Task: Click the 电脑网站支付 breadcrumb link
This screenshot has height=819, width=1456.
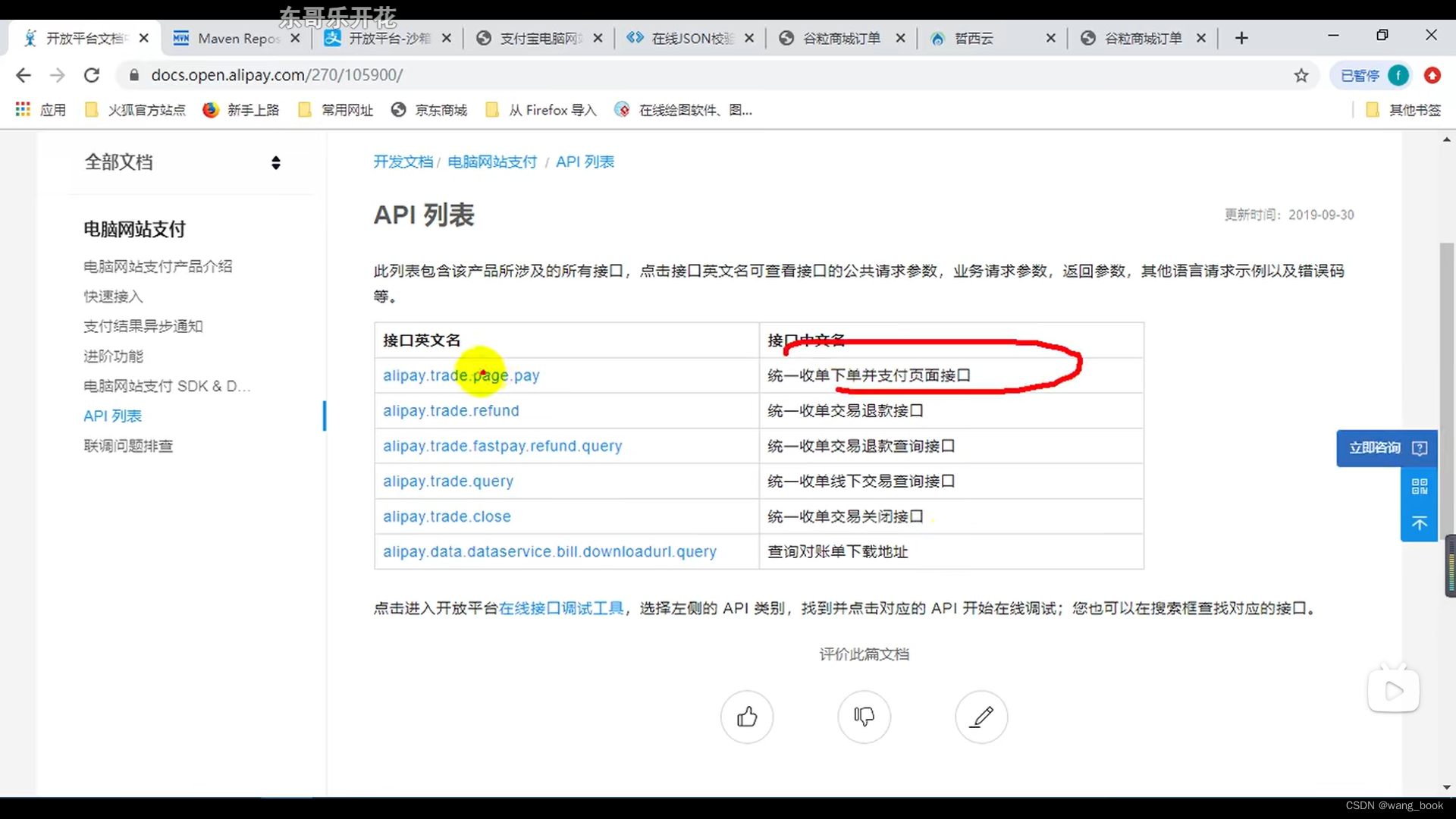Action: [492, 162]
